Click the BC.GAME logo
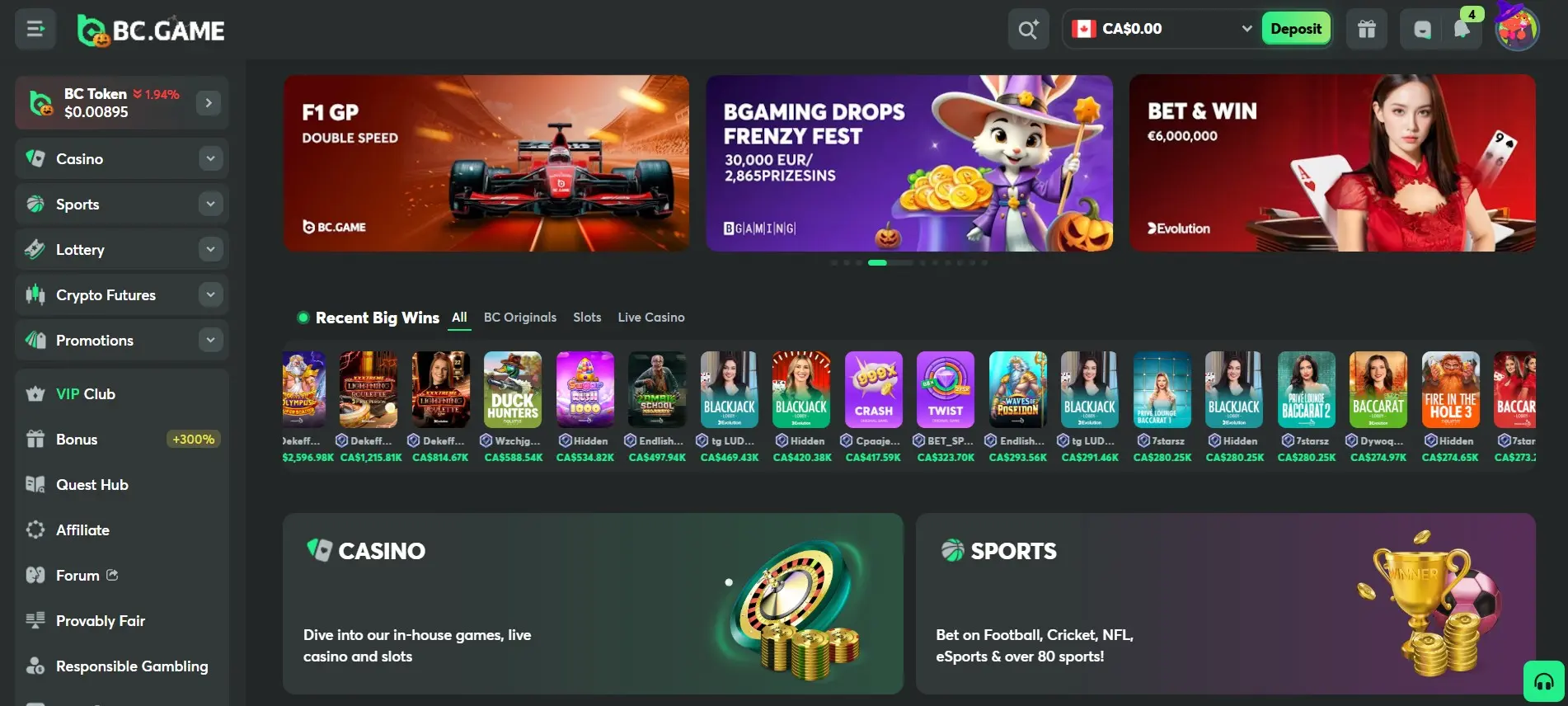Image resolution: width=1568 pixels, height=706 pixels. coord(151,31)
